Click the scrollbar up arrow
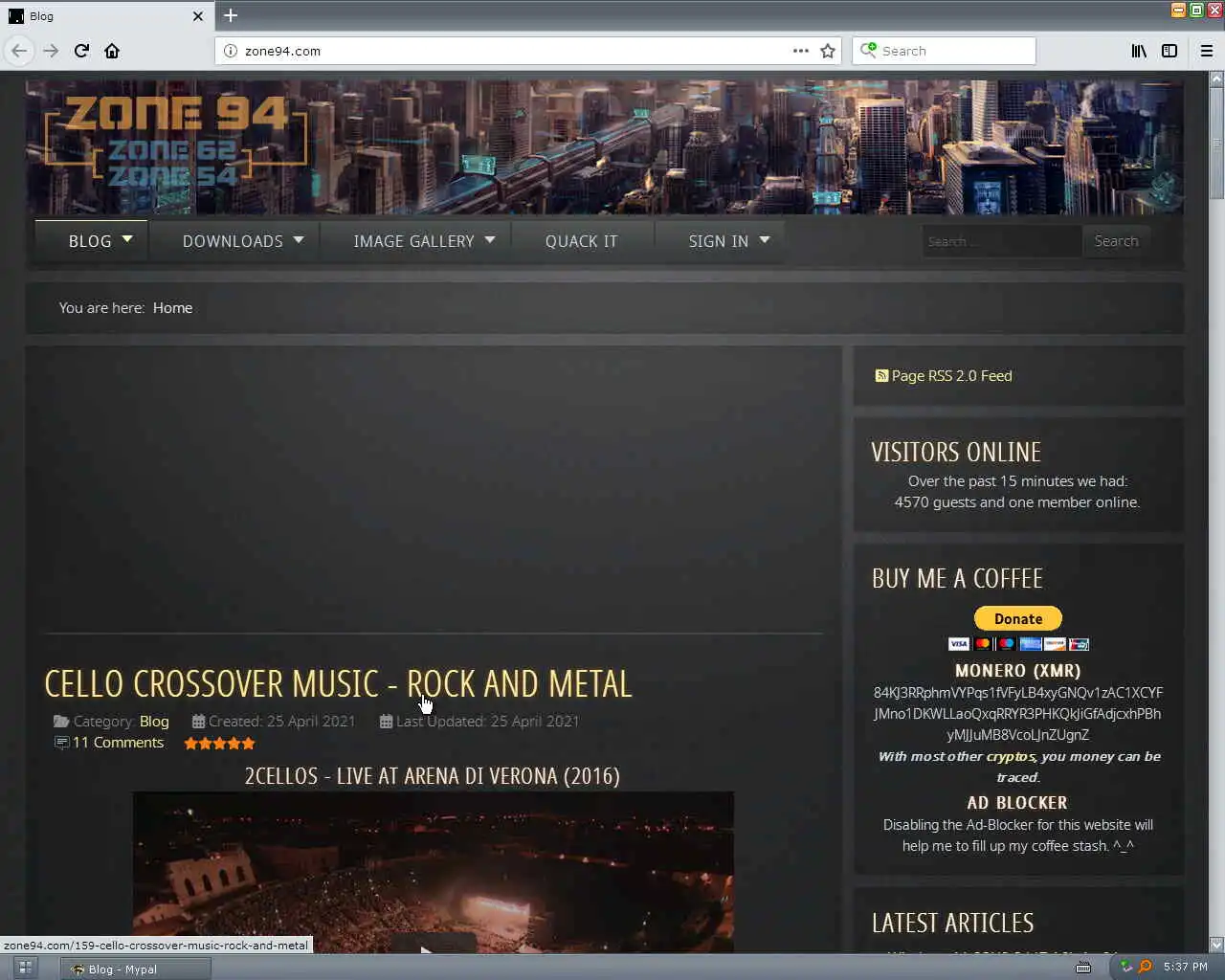 click(x=1216, y=78)
